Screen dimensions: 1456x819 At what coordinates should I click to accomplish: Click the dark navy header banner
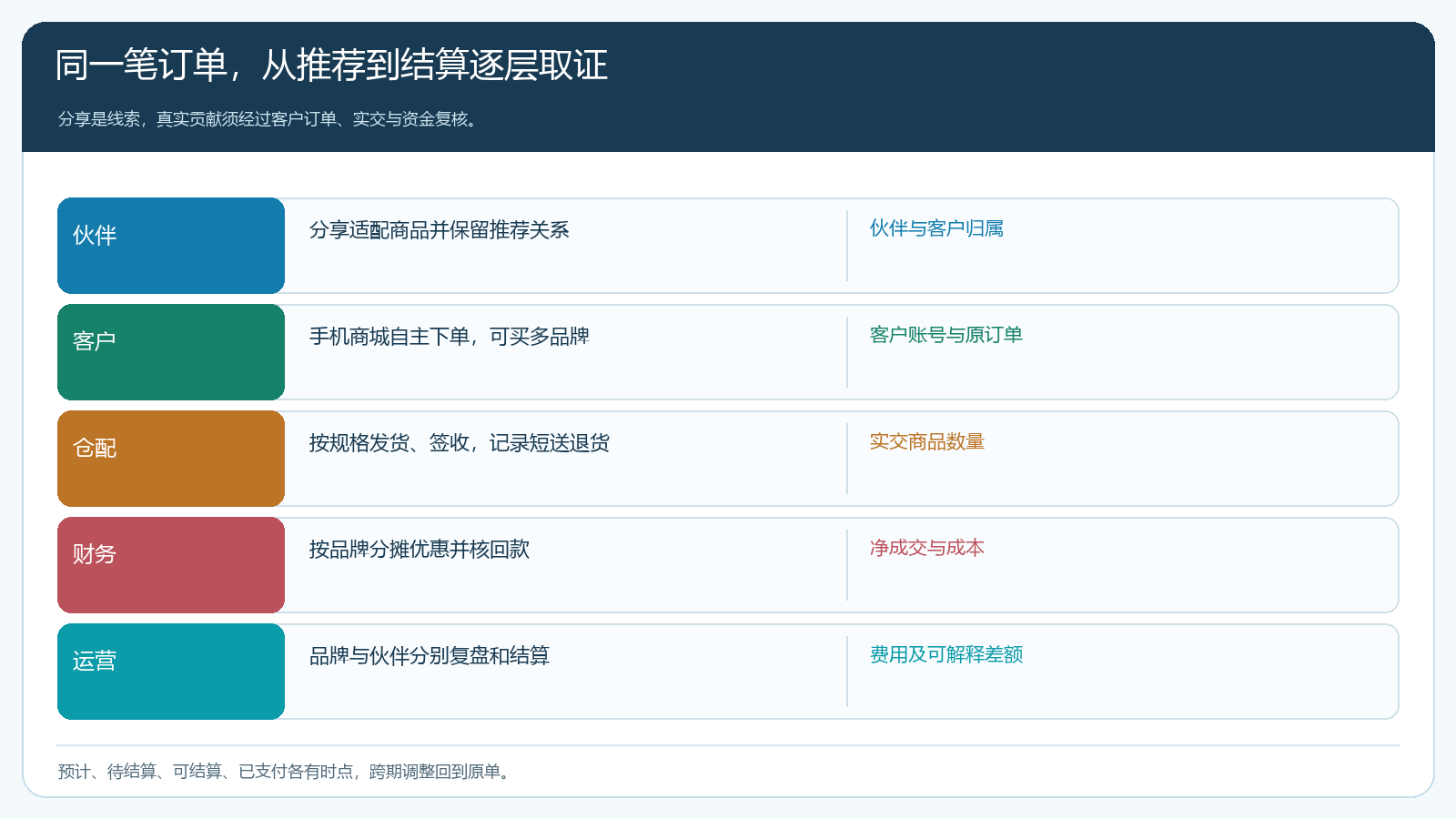point(728,86)
